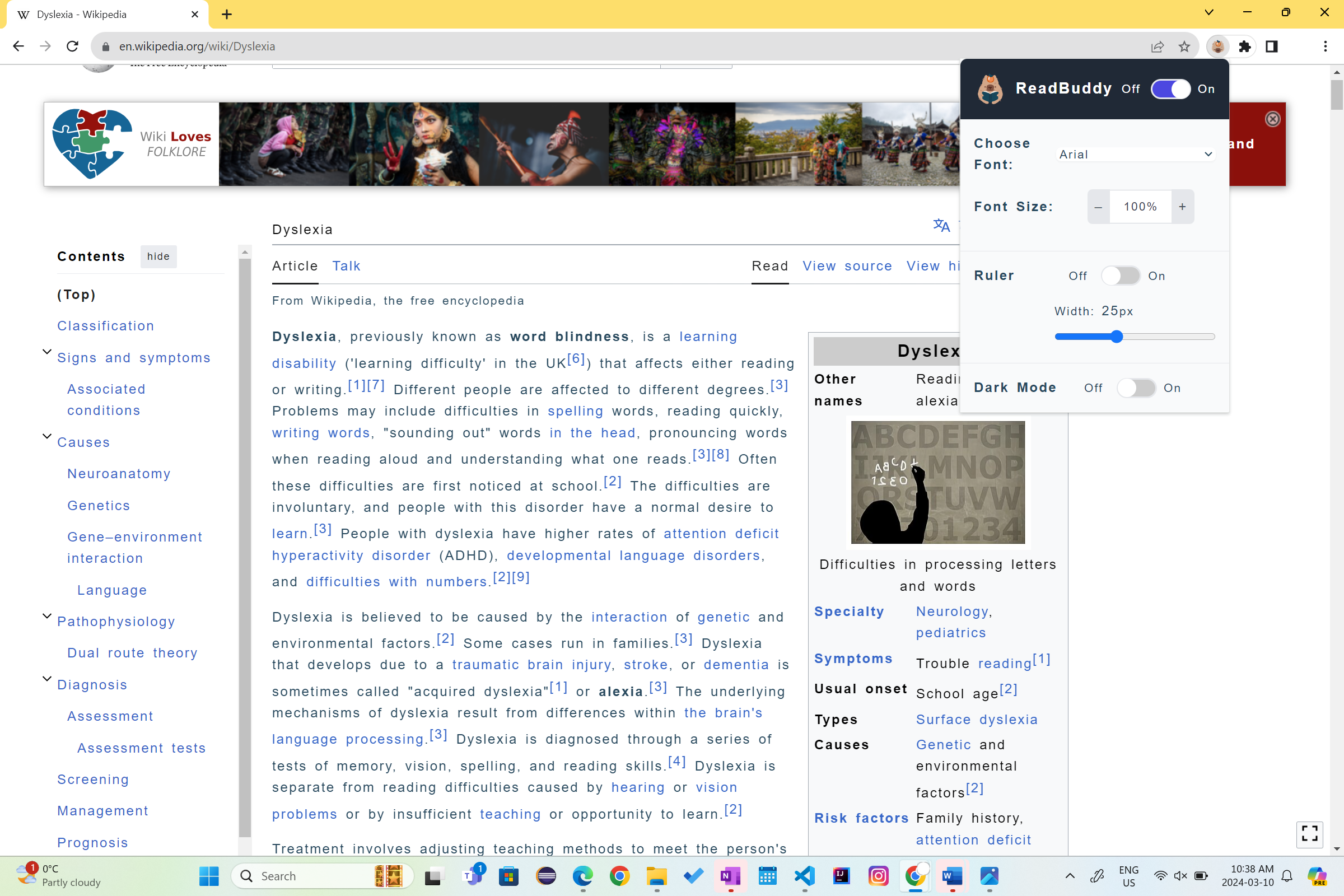This screenshot has height=896, width=1344.
Task: Adjust the ruler width slider
Action: pyautogui.click(x=1117, y=337)
